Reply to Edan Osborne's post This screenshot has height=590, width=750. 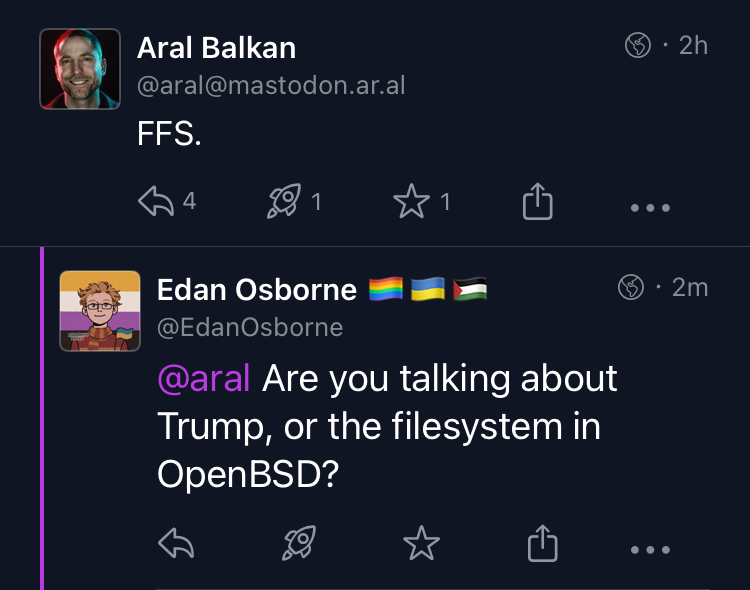pos(176,544)
